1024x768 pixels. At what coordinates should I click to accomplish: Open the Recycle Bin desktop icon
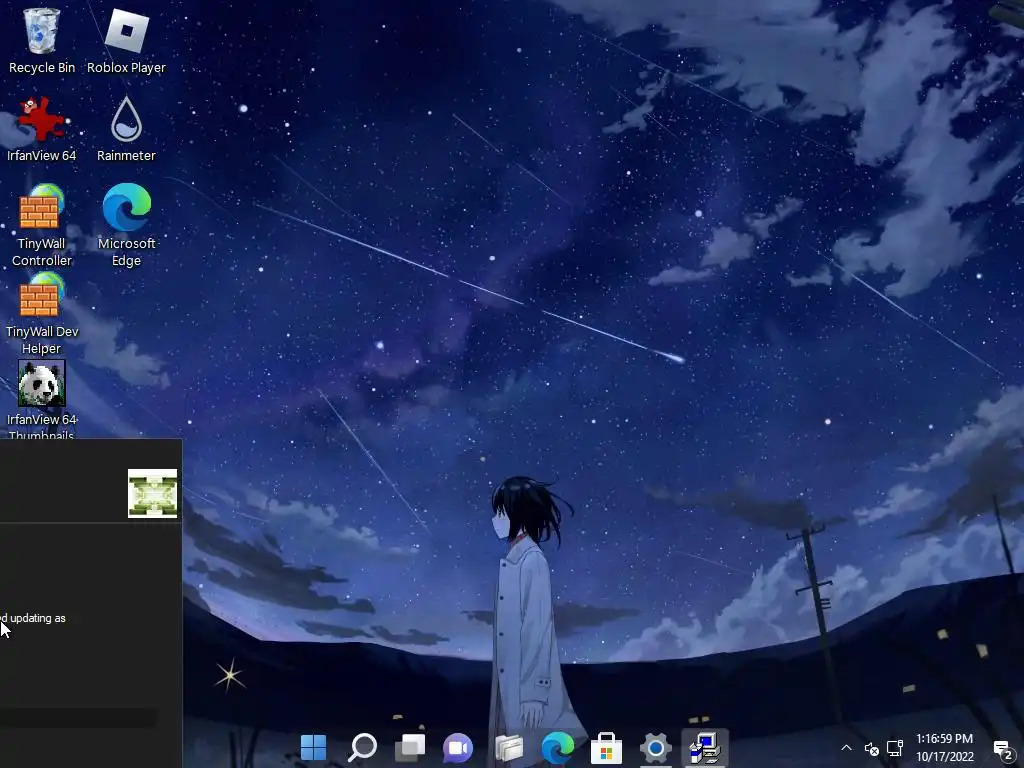pyautogui.click(x=42, y=40)
